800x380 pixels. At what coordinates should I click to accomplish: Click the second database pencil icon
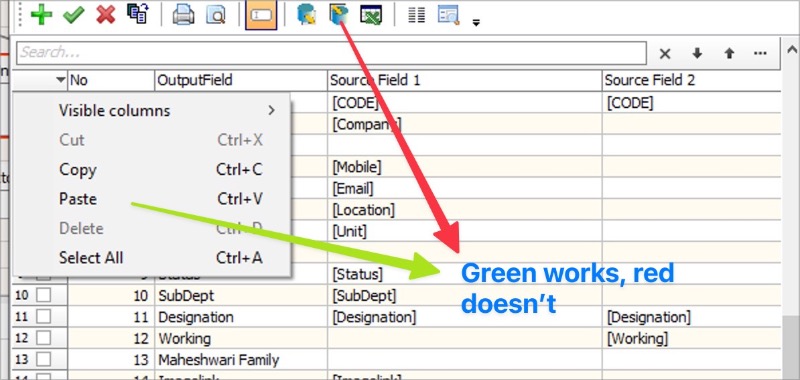tap(338, 15)
